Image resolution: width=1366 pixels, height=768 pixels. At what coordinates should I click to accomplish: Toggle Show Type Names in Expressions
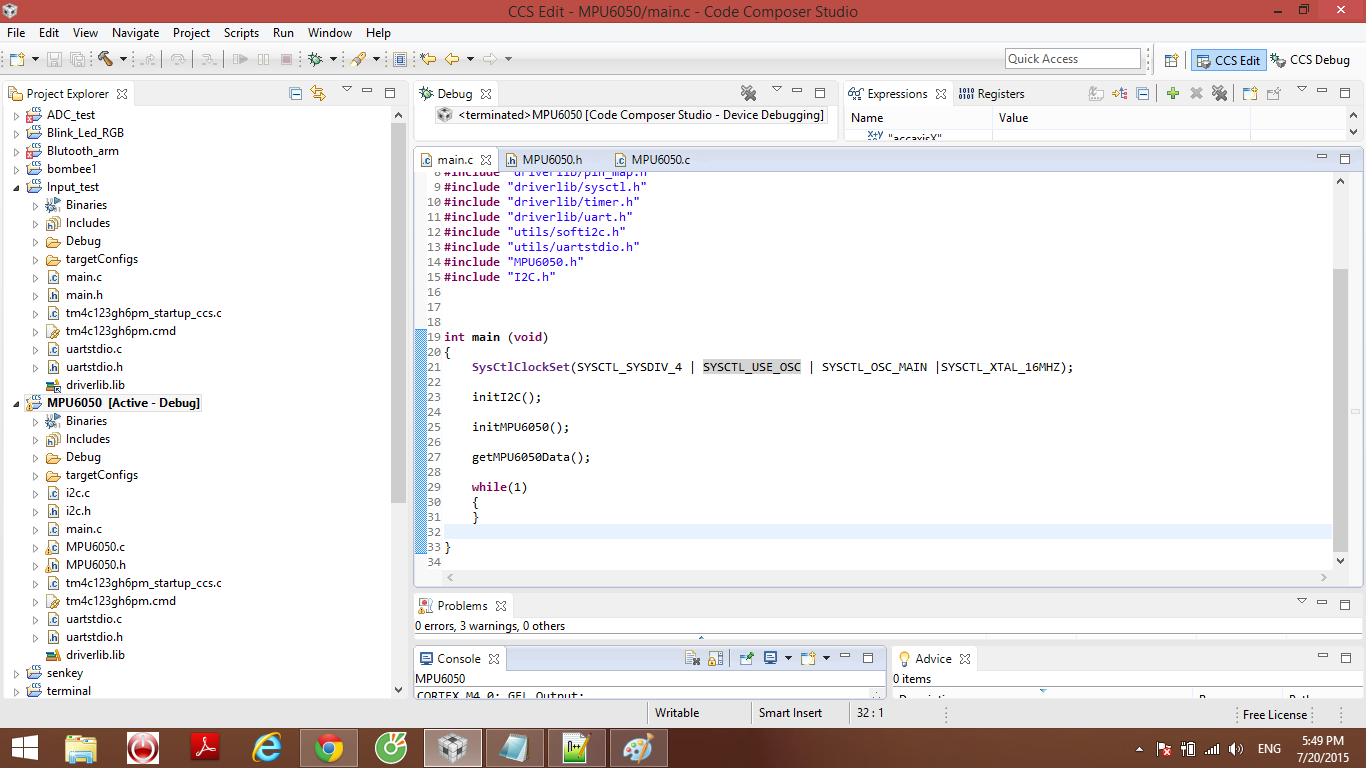(x=1097, y=93)
